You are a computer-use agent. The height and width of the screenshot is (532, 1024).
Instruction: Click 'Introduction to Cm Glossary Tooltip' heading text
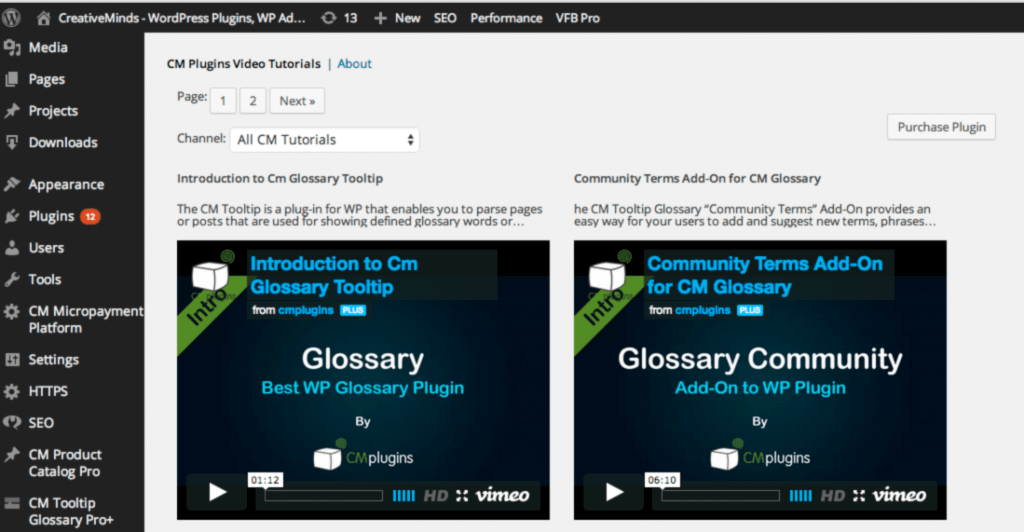click(x=280, y=178)
